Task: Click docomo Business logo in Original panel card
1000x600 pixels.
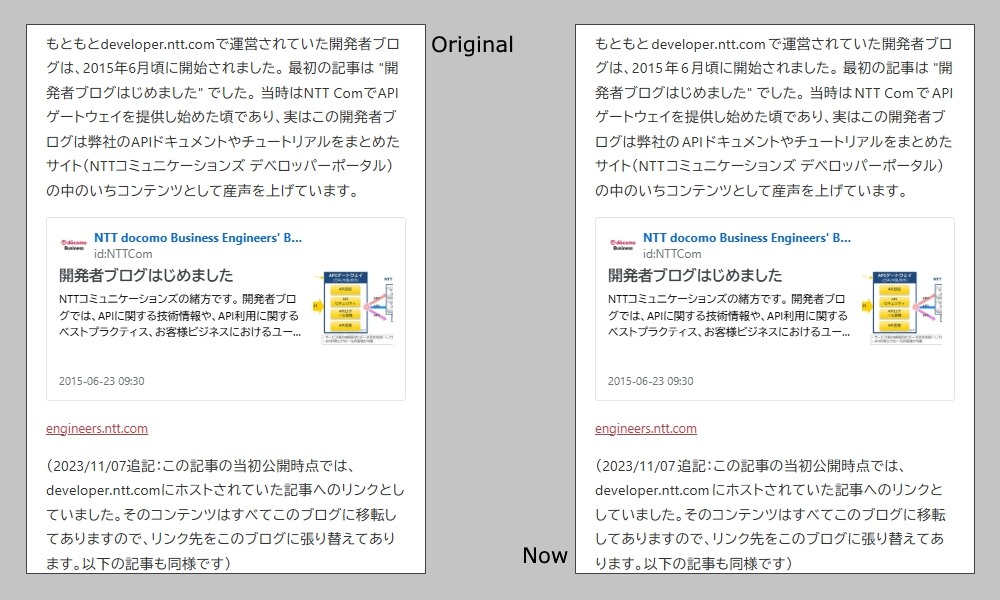Action: coord(73,245)
